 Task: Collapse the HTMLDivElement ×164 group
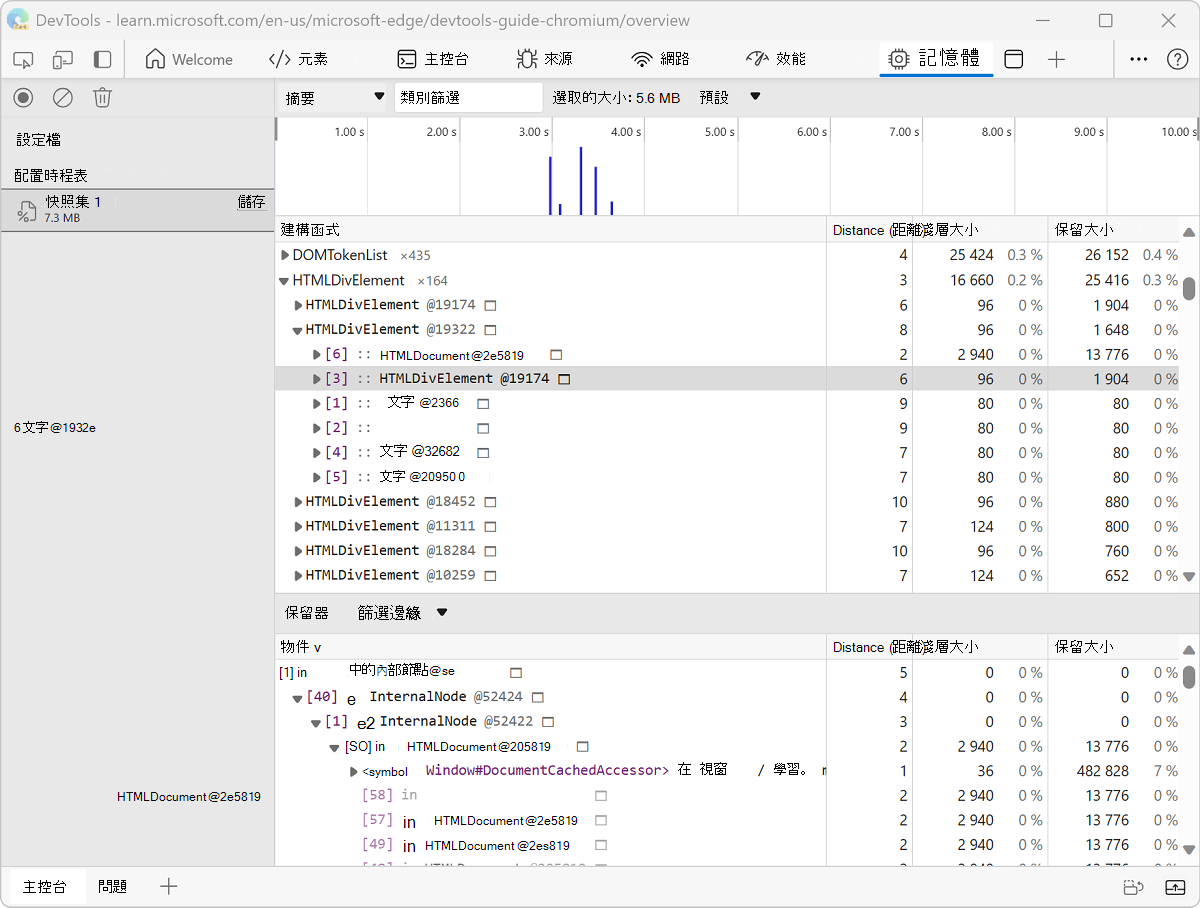(x=285, y=281)
